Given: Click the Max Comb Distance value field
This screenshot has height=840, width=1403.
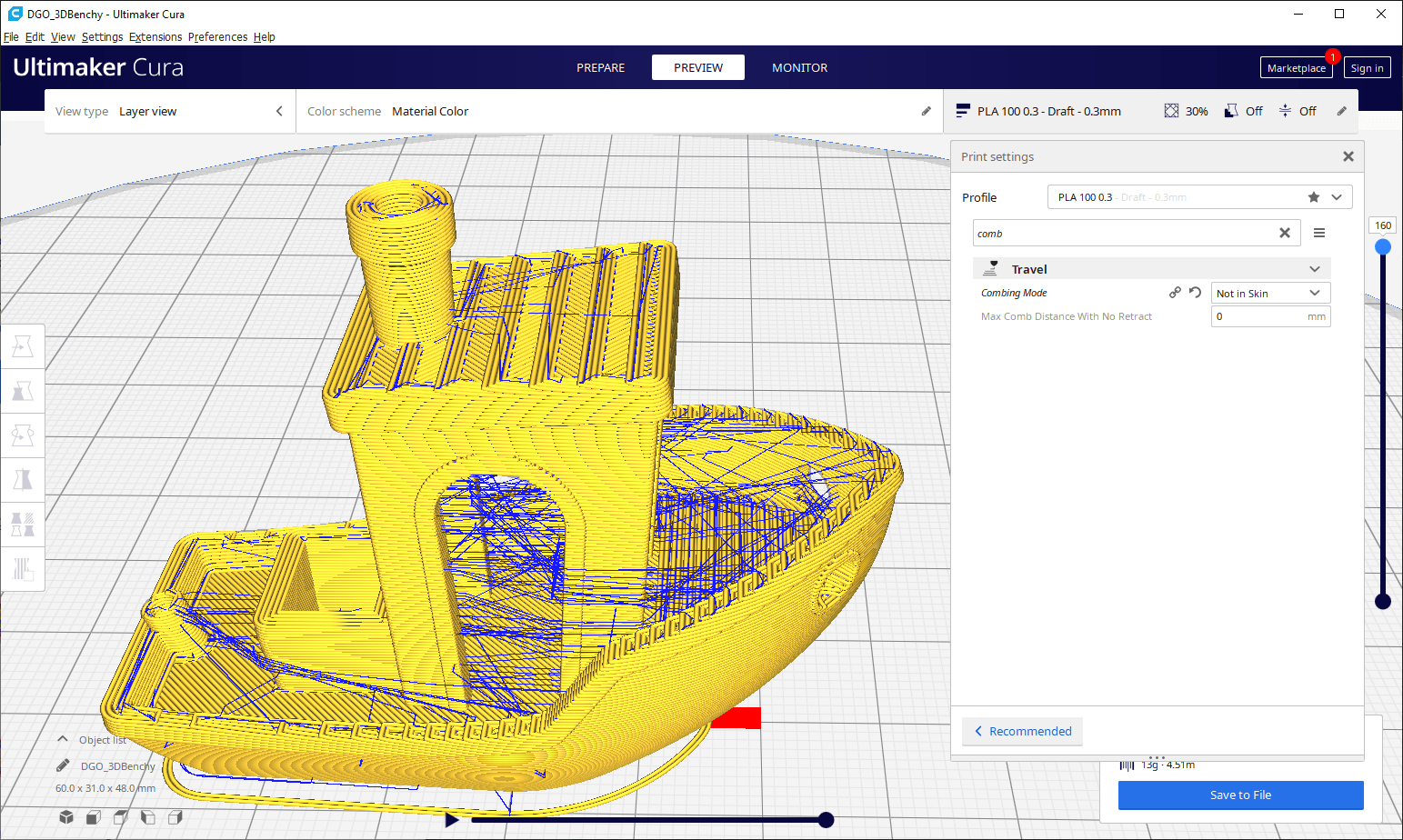Looking at the screenshot, I should [x=1270, y=316].
